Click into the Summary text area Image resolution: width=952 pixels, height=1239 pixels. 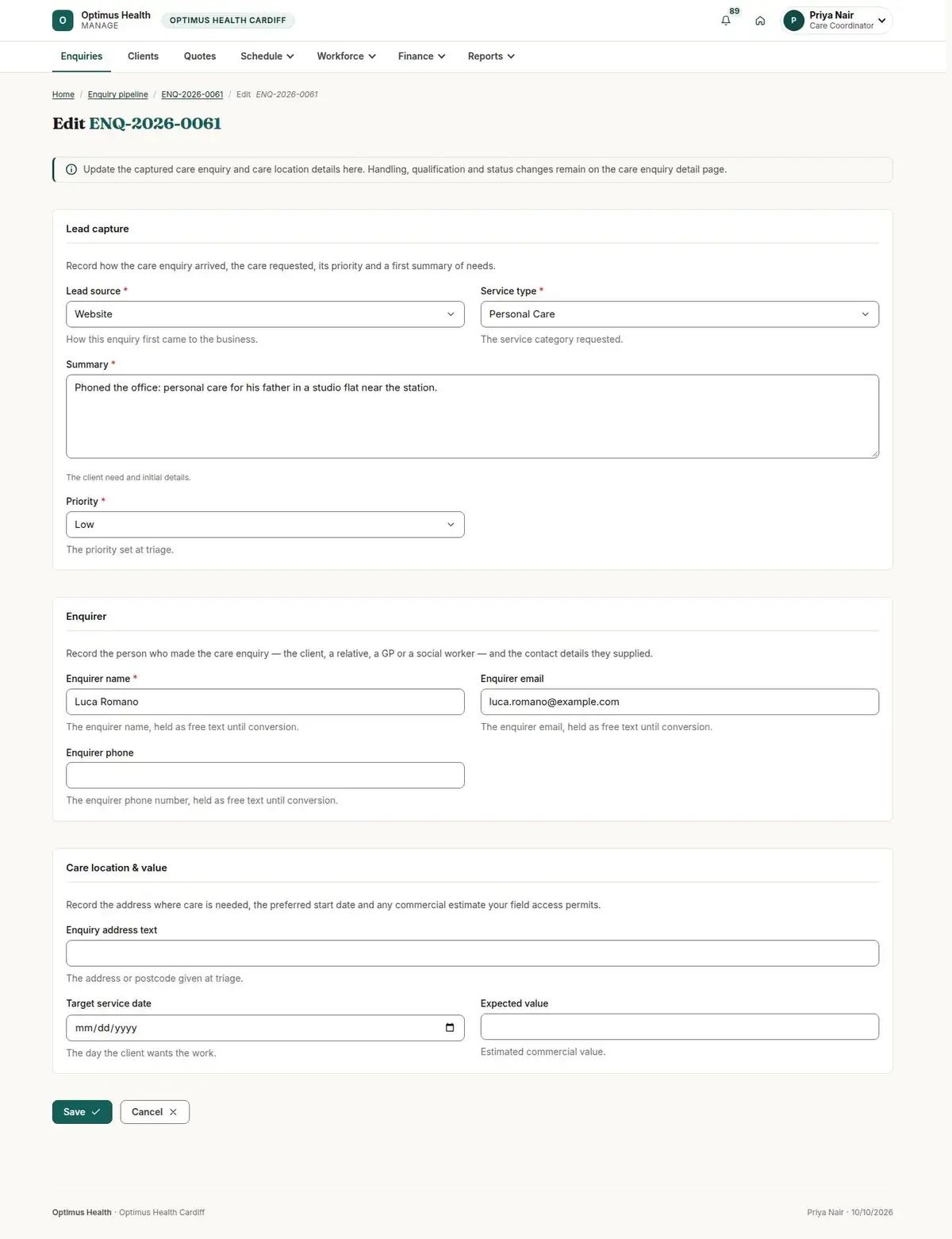[x=472, y=416]
